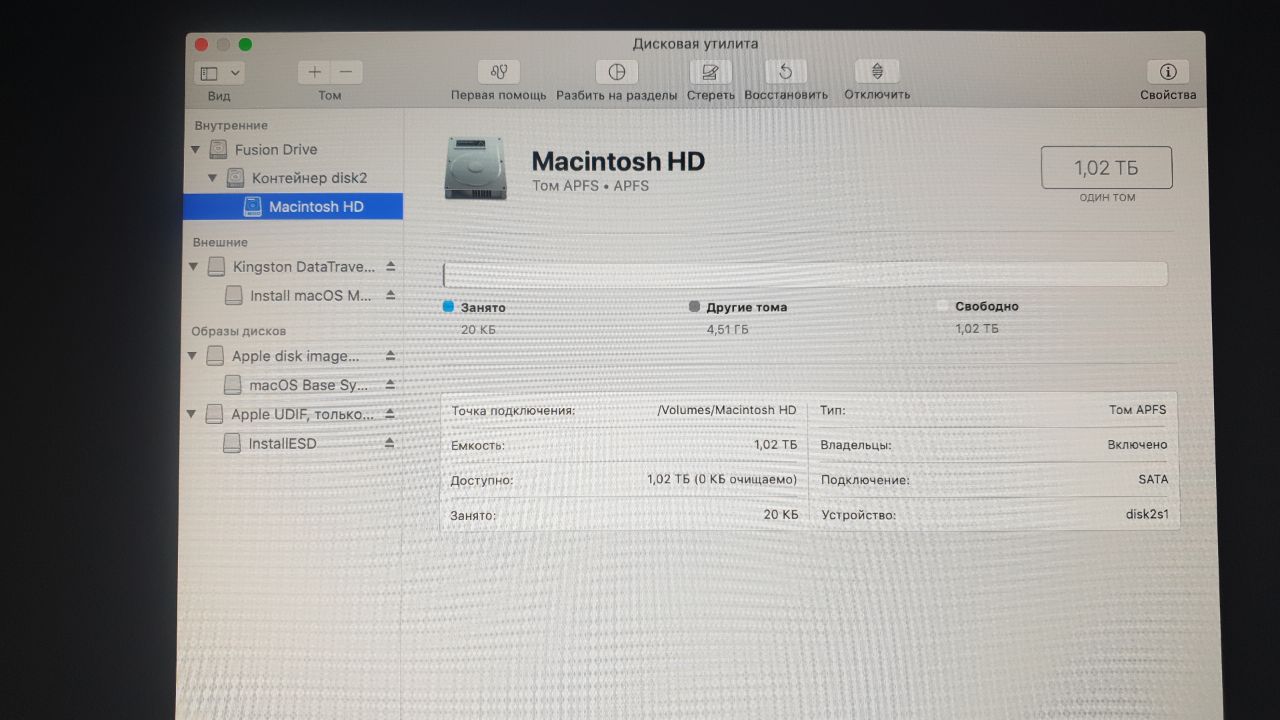This screenshot has height=720, width=1280.
Task: Remove a volume with the minus button
Action: point(347,72)
